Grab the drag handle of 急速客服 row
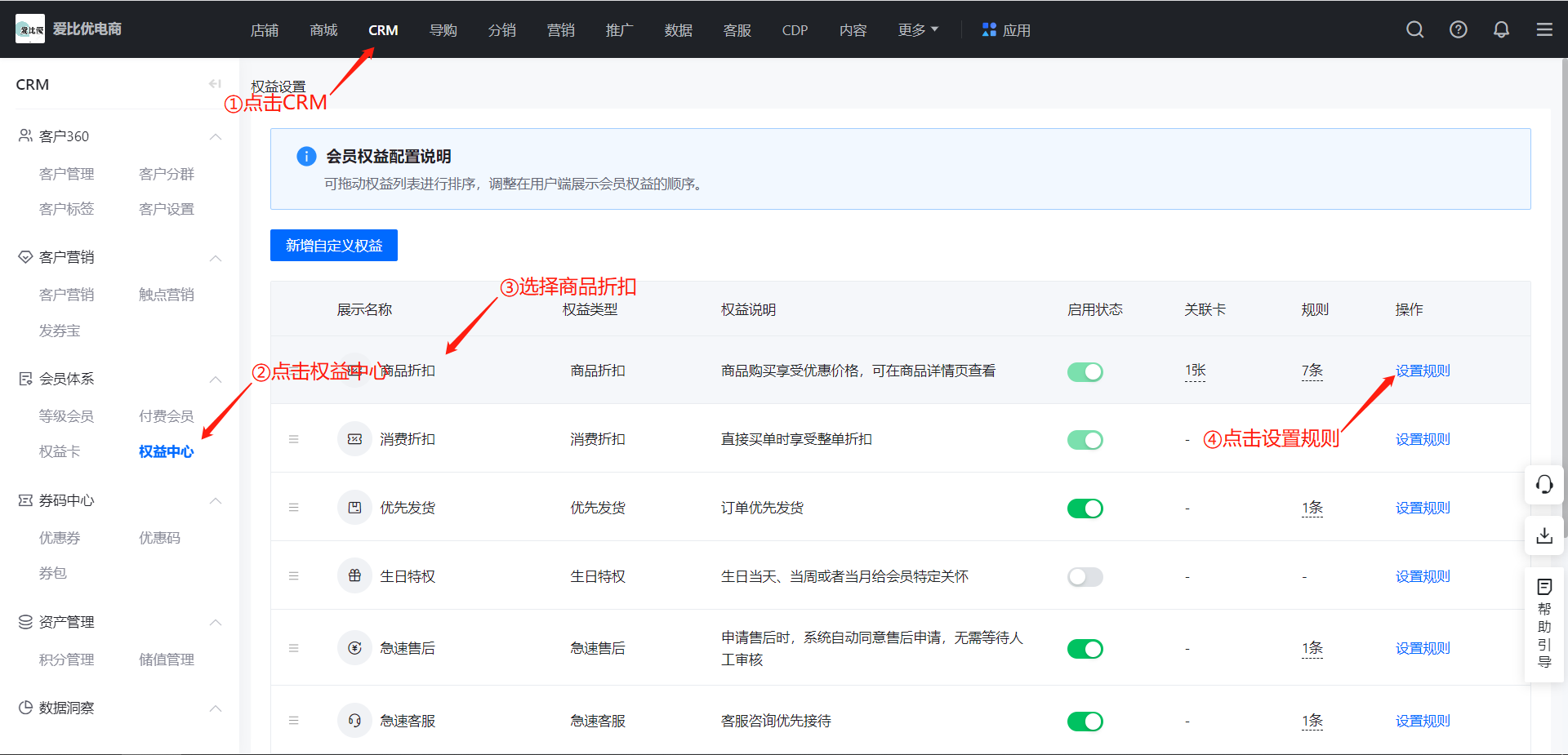The height and width of the screenshot is (755, 1568). coord(293,721)
